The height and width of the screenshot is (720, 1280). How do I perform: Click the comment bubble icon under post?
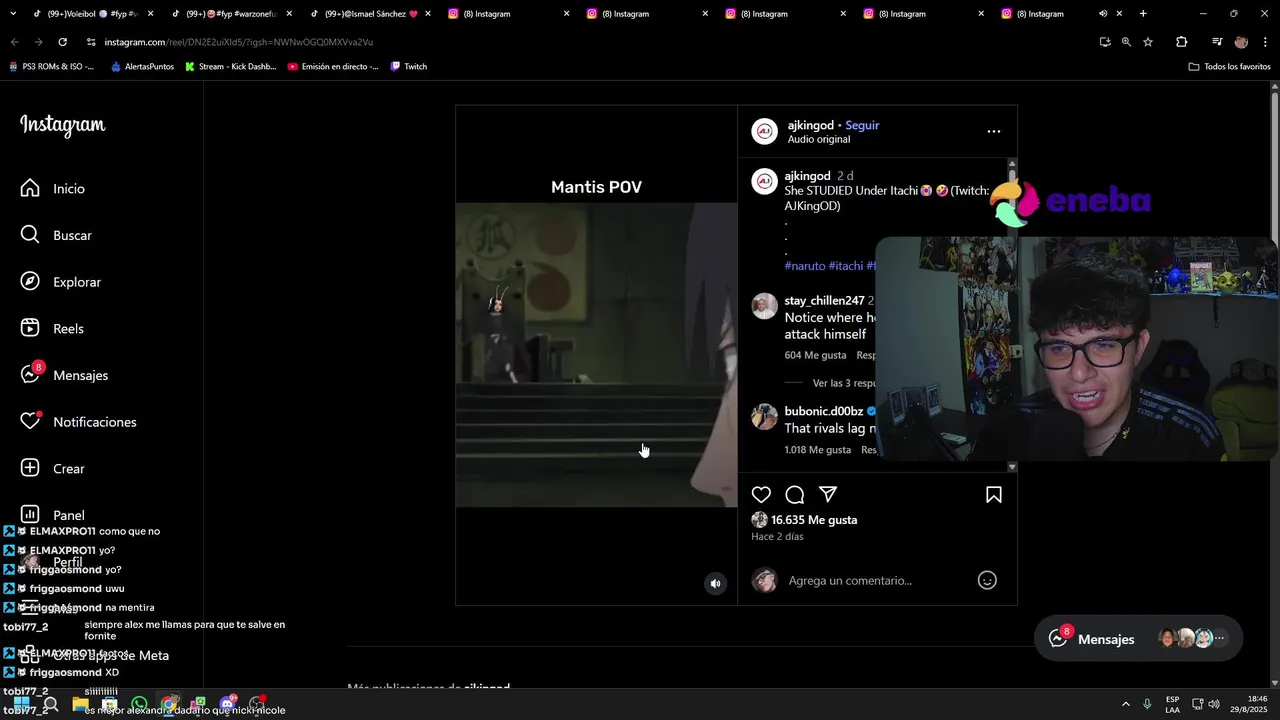(794, 495)
